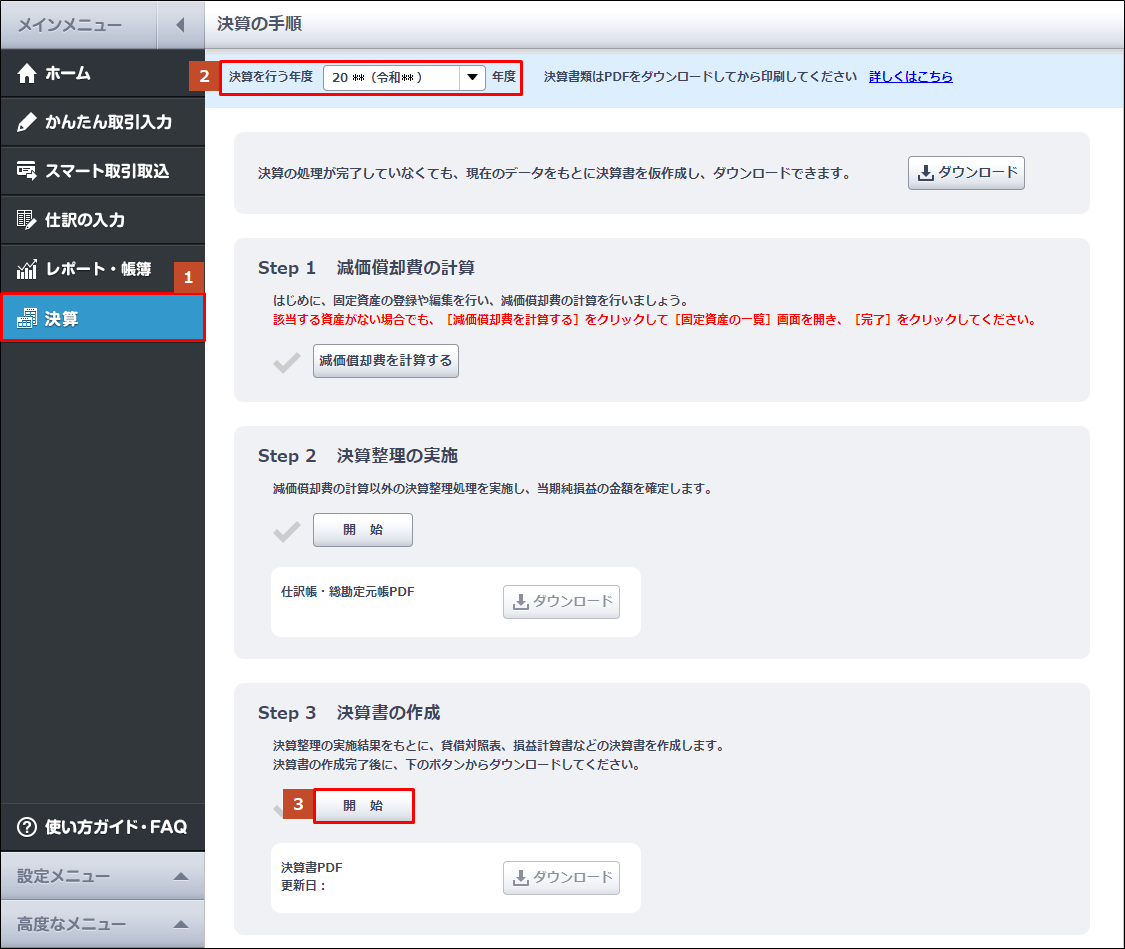Click the top ダウンロード button for provisional statements

pyautogui.click(x=966, y=173)
